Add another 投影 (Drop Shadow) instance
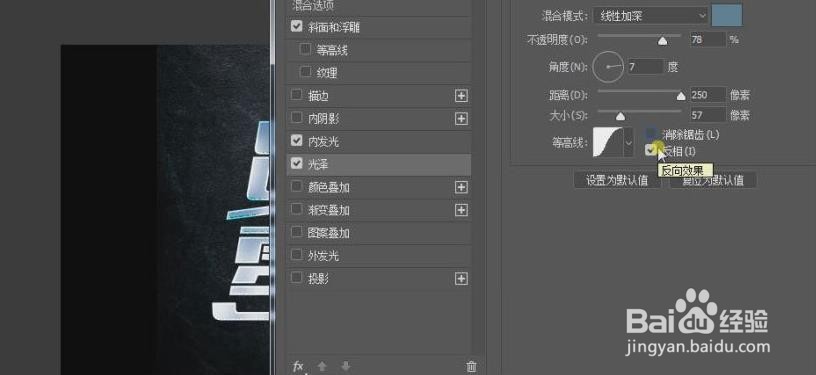Image resolution: width=816 pixels, height=375 pixels. [x=461, y=279]
